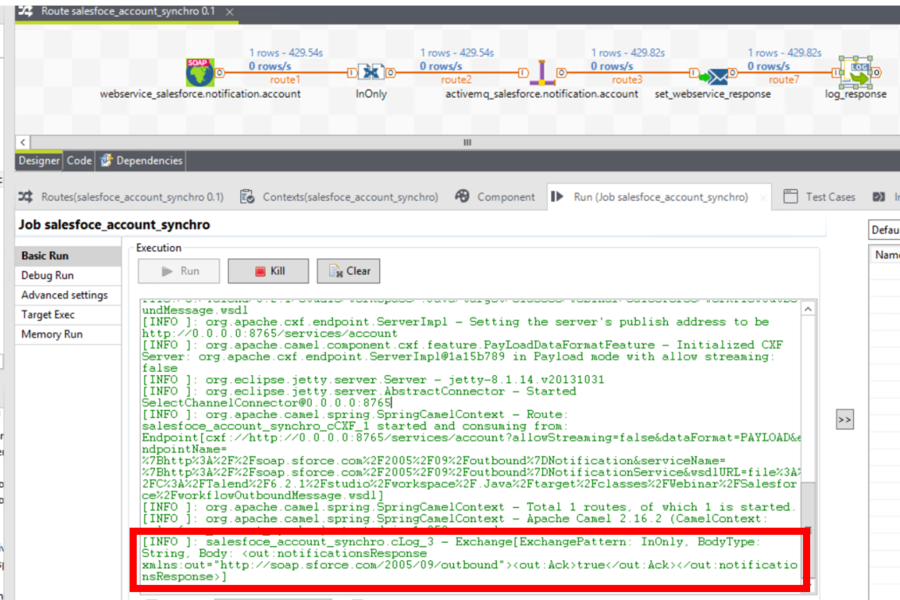Select the log_response LOG component icon

855,72
